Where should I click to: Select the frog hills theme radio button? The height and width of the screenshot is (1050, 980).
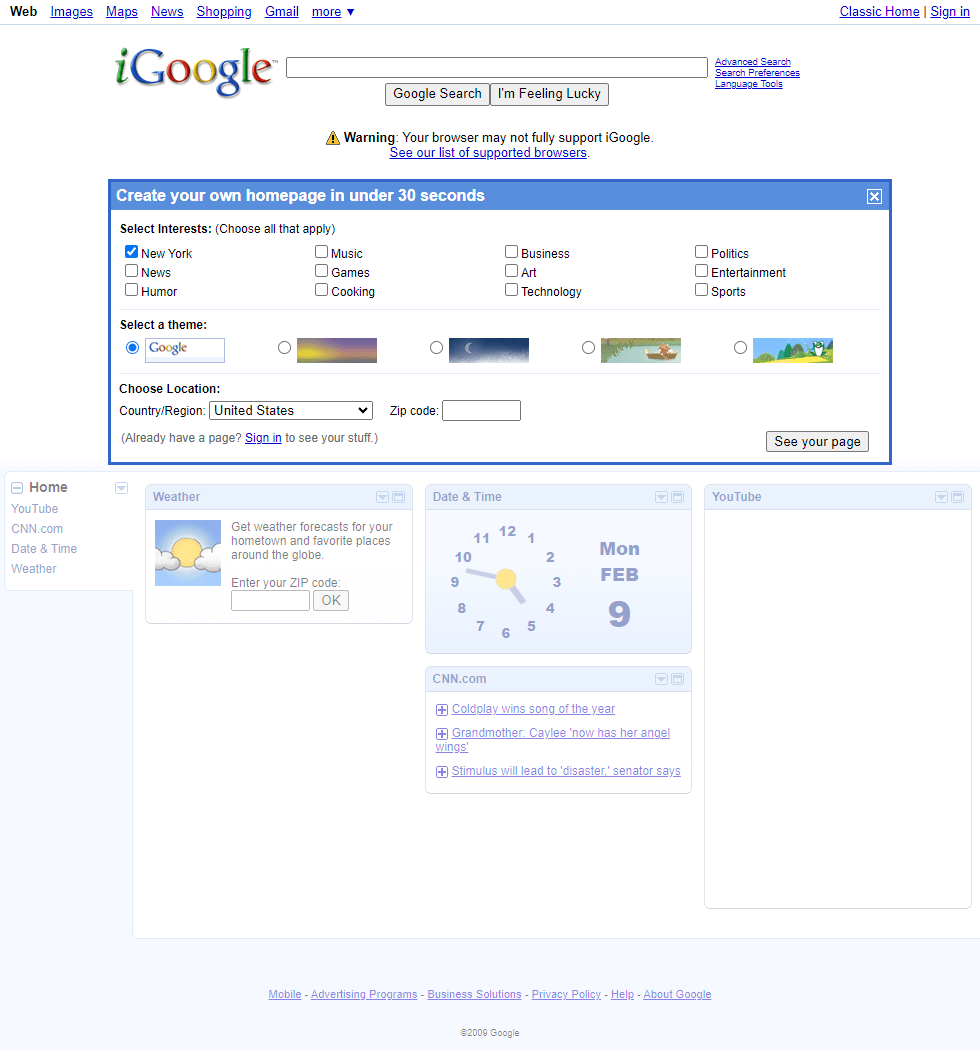[x=740, y=348]
